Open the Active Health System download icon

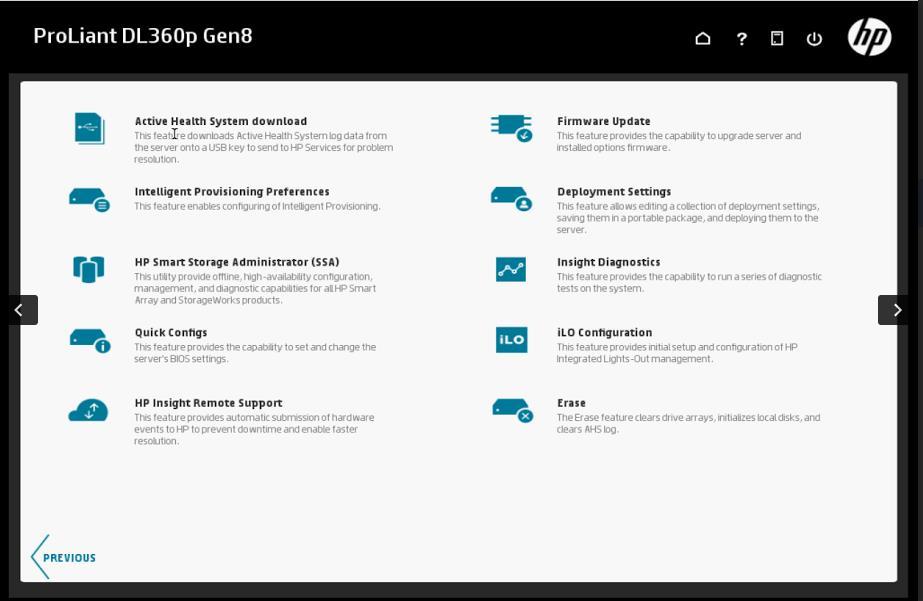pyautogui.click(x=89, y=128)
